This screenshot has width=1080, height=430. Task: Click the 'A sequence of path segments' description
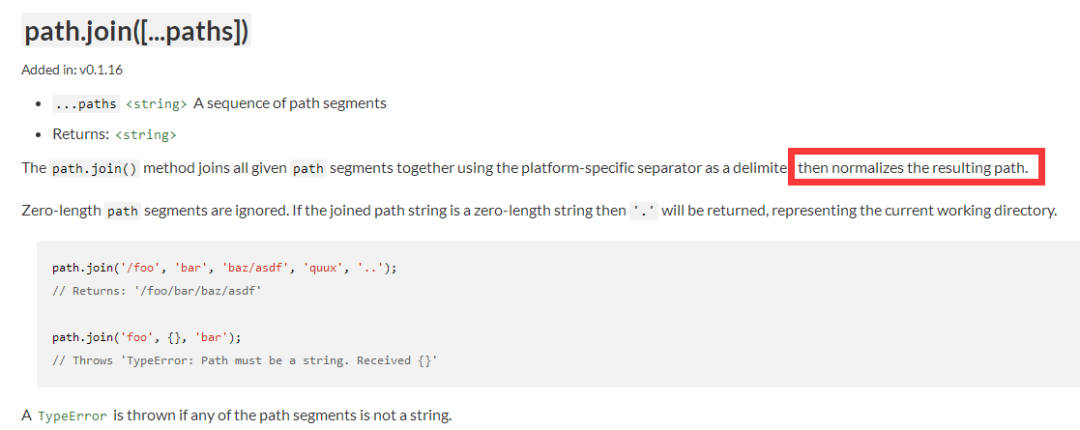(289, 103)
